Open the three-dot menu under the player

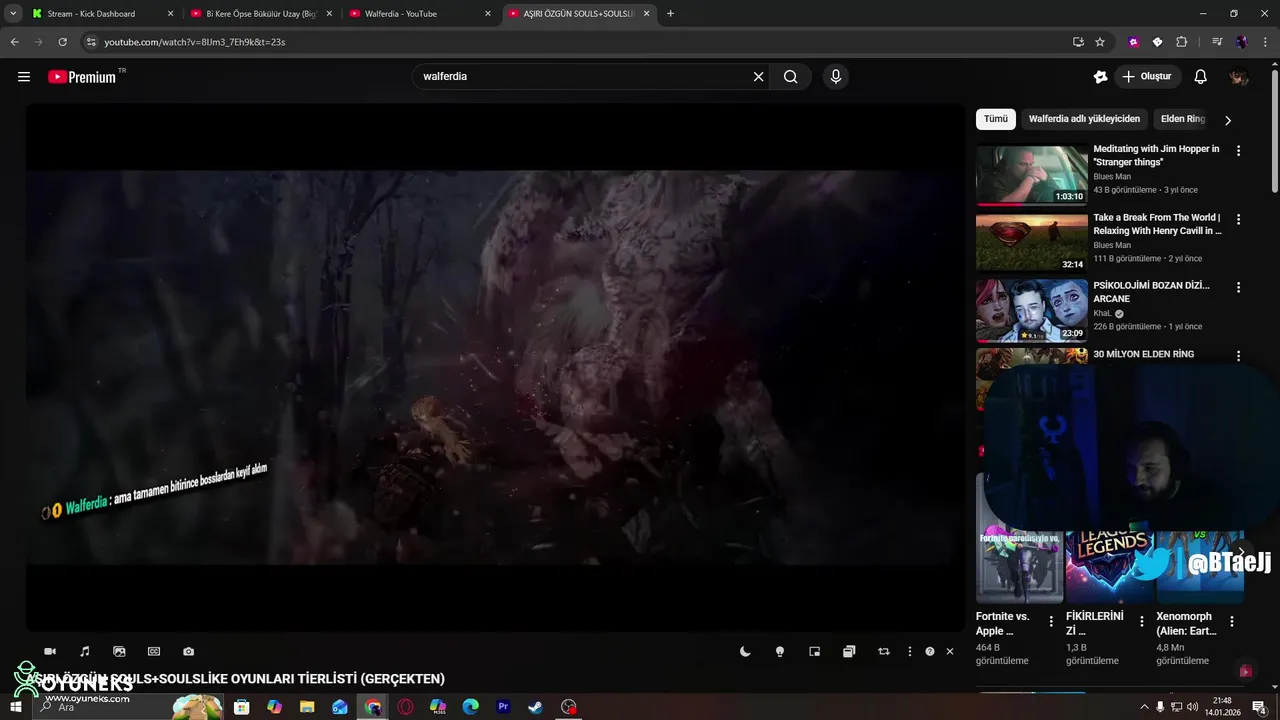(x=909, y=651)
